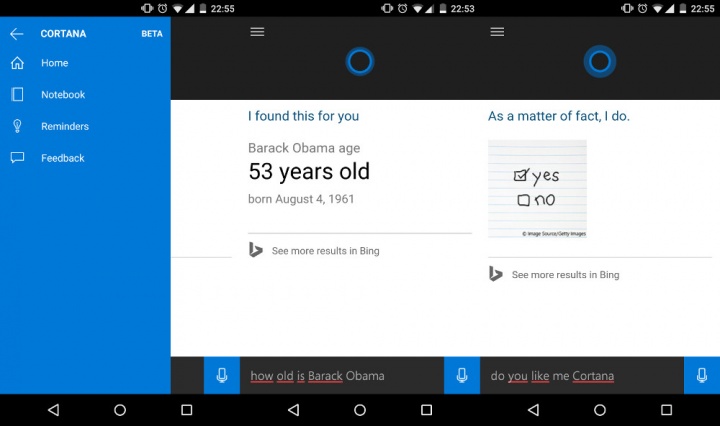The width and height of the screenshot is (720, 426).
Task: Tap Bing logo under the yes/no image
Action: coord(495,274)
